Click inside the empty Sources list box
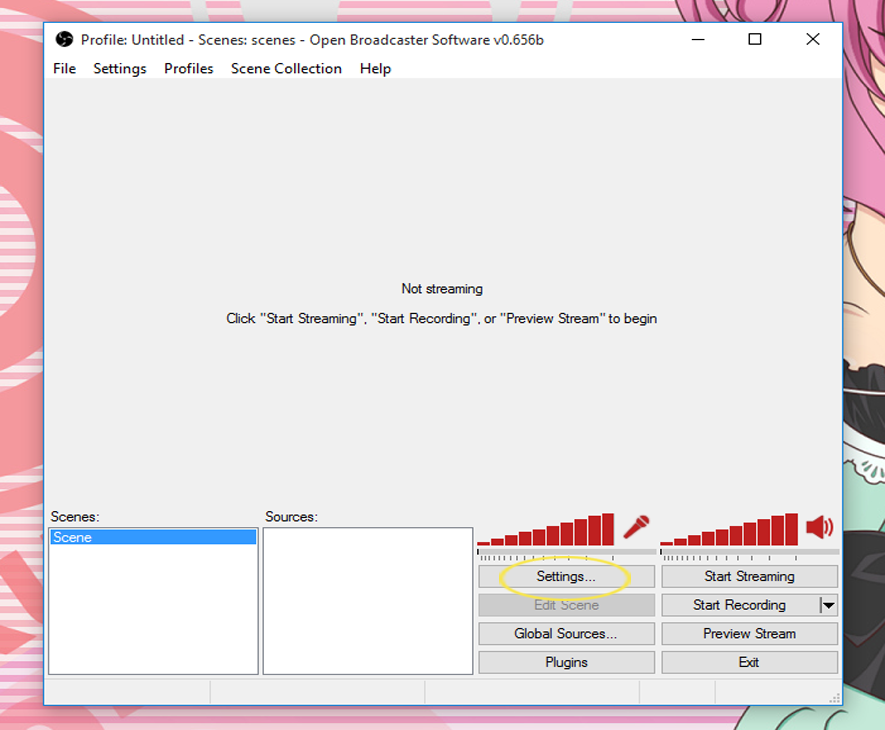This screenshot has width=885, height=730. tap(368, 601)
